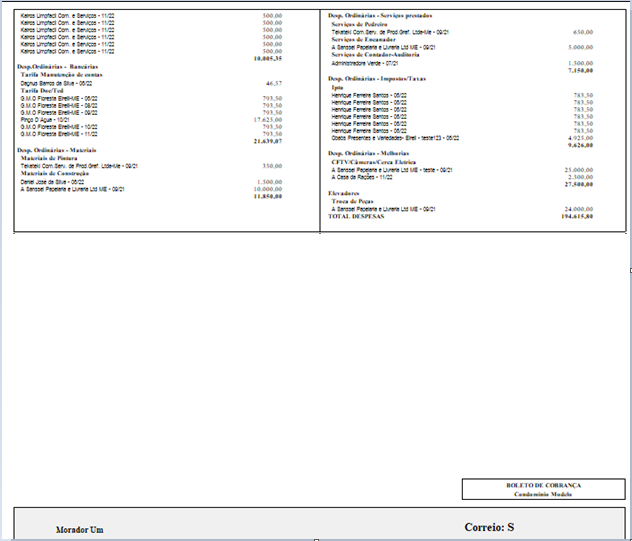Image resolution: width=632 pixels, height=541 pixels.
Task: Click row 'G.M.O Floresta Eireli-ME - 09/22'
Action: [59, 112]
